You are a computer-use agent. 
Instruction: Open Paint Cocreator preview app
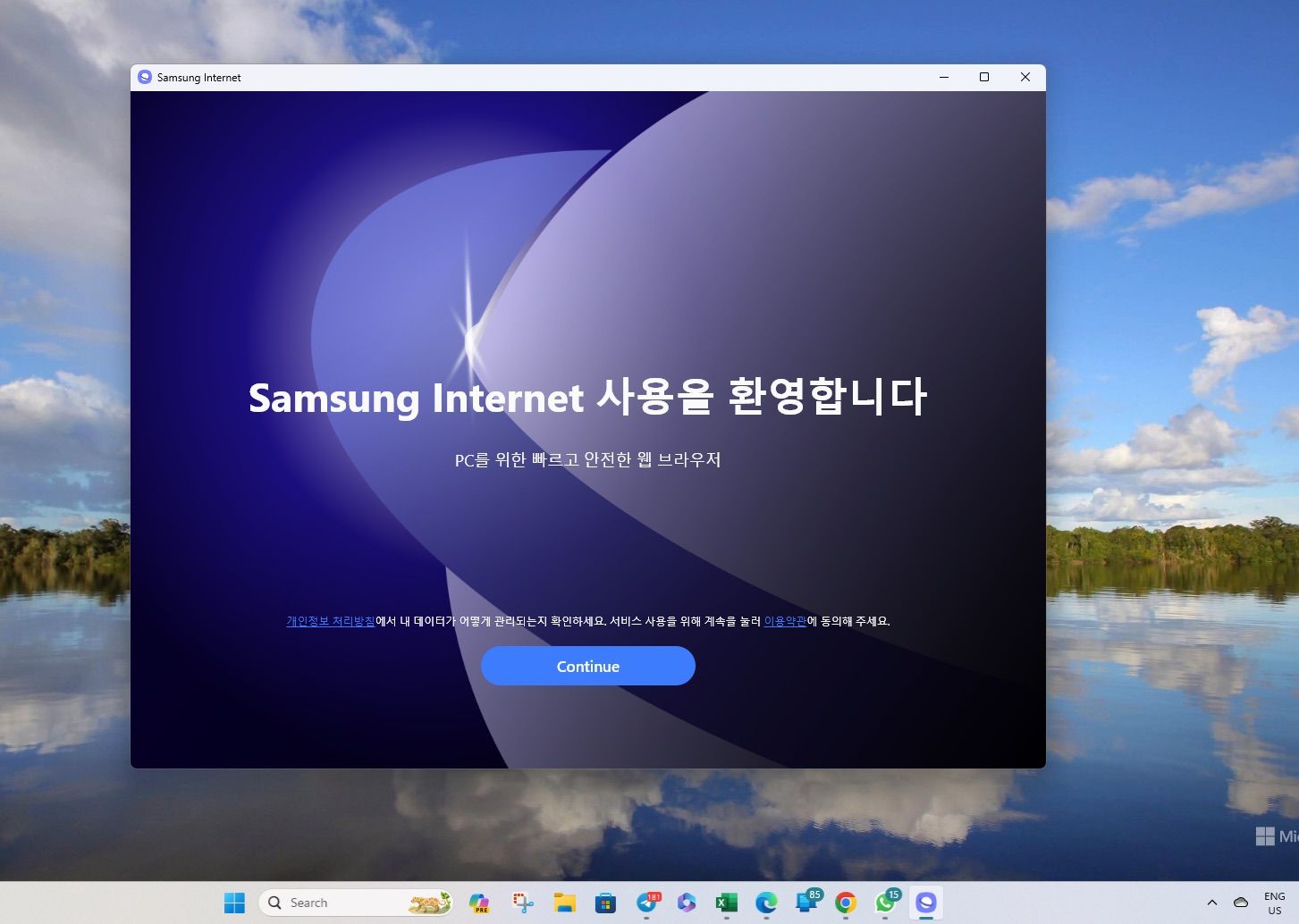pos(479,903)
